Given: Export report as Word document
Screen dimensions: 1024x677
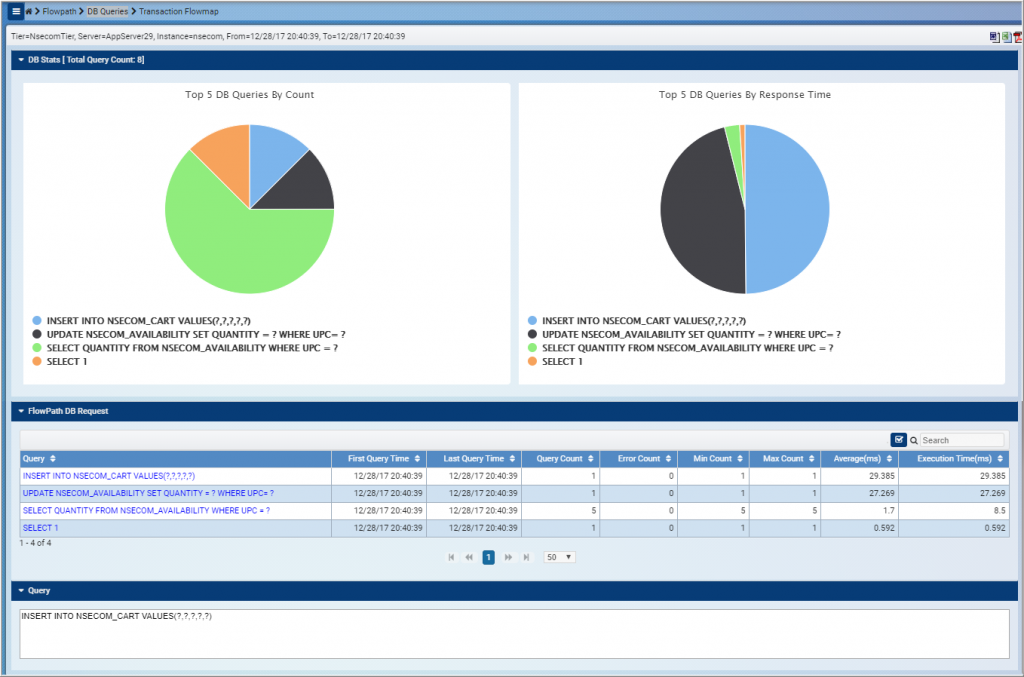Looking at the screenshot, I should point(994,36).
